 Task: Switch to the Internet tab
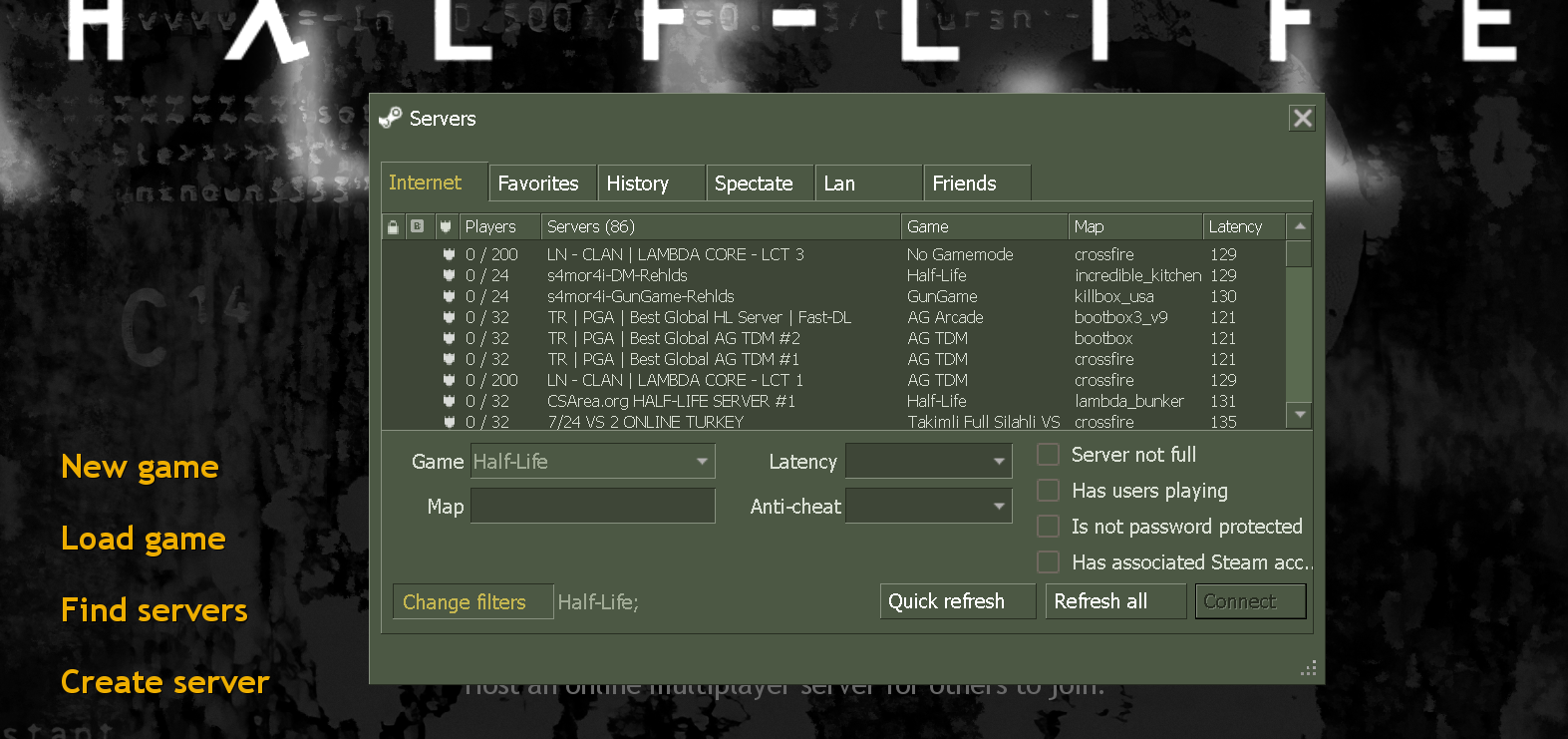click(435, 183)
